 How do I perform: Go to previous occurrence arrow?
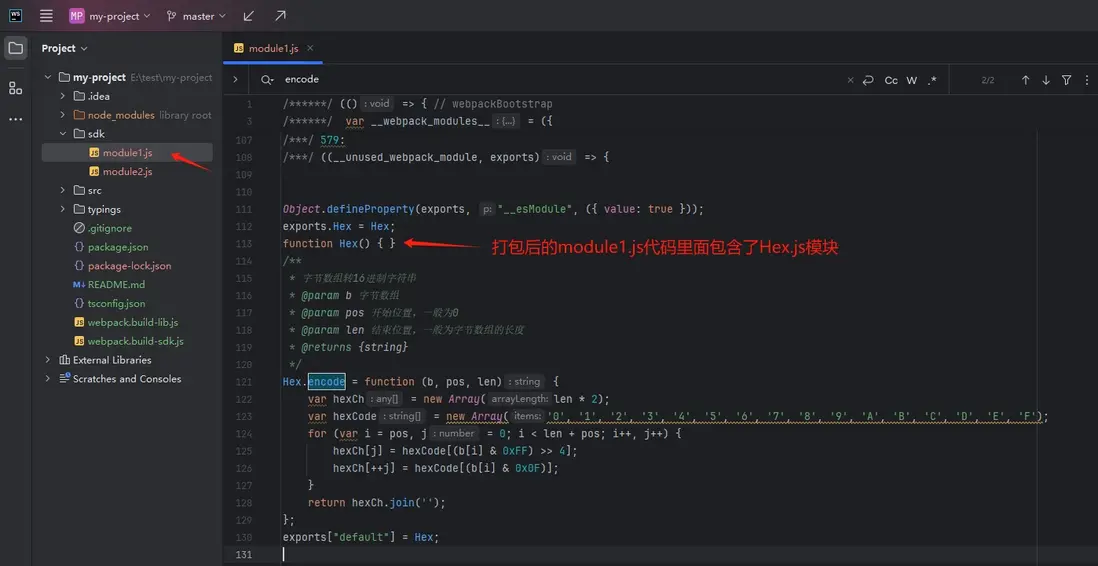1025,80
